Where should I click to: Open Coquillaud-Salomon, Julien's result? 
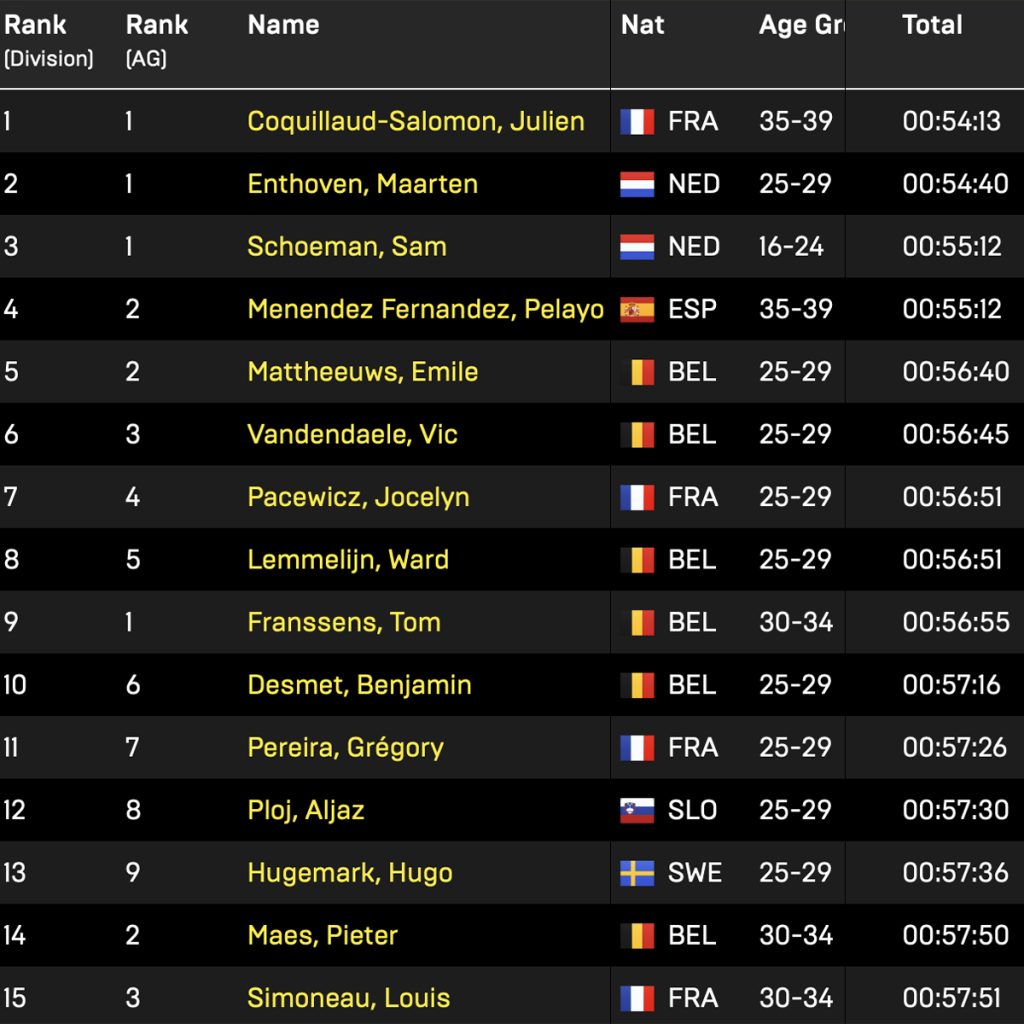pyautogui.click(x=416, y=122)
